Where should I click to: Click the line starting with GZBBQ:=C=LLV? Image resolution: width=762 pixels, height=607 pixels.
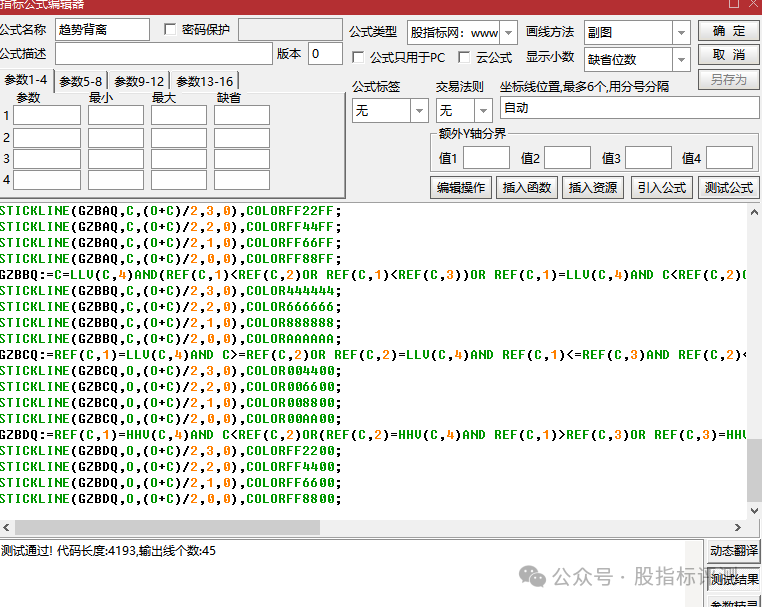pyautogui.click(x=373, y=275)
